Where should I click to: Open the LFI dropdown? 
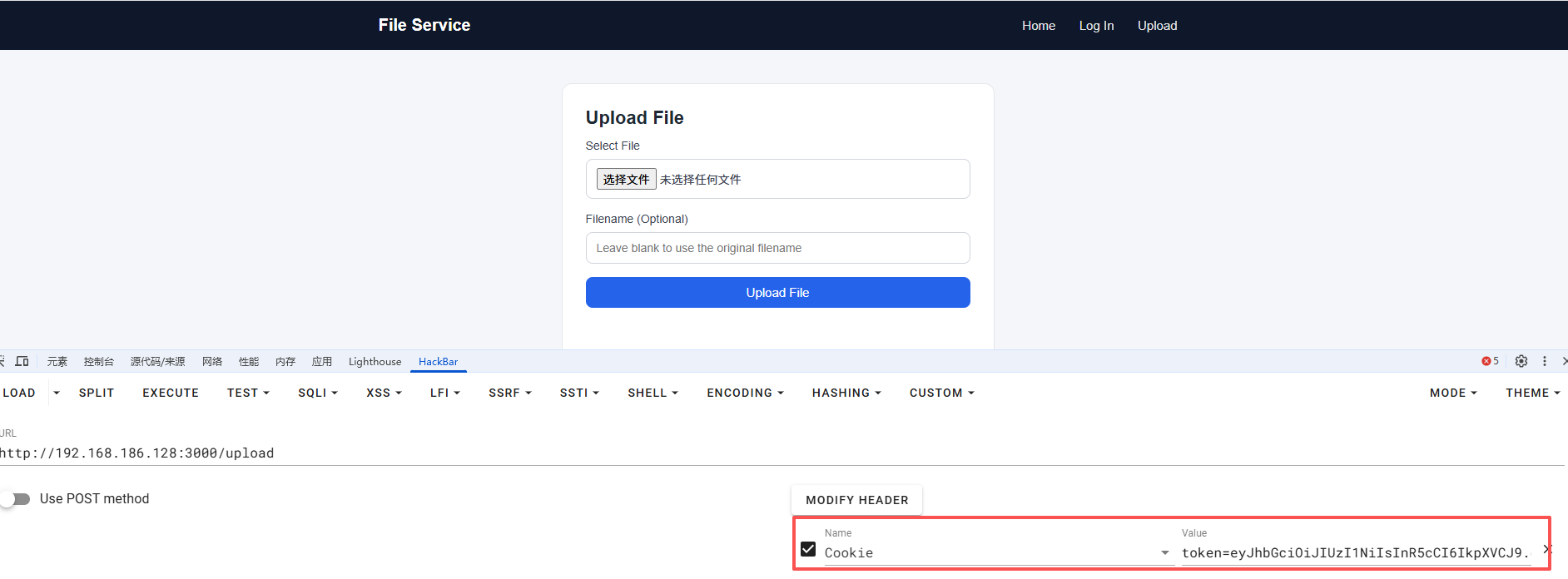(x=445, y=393)
